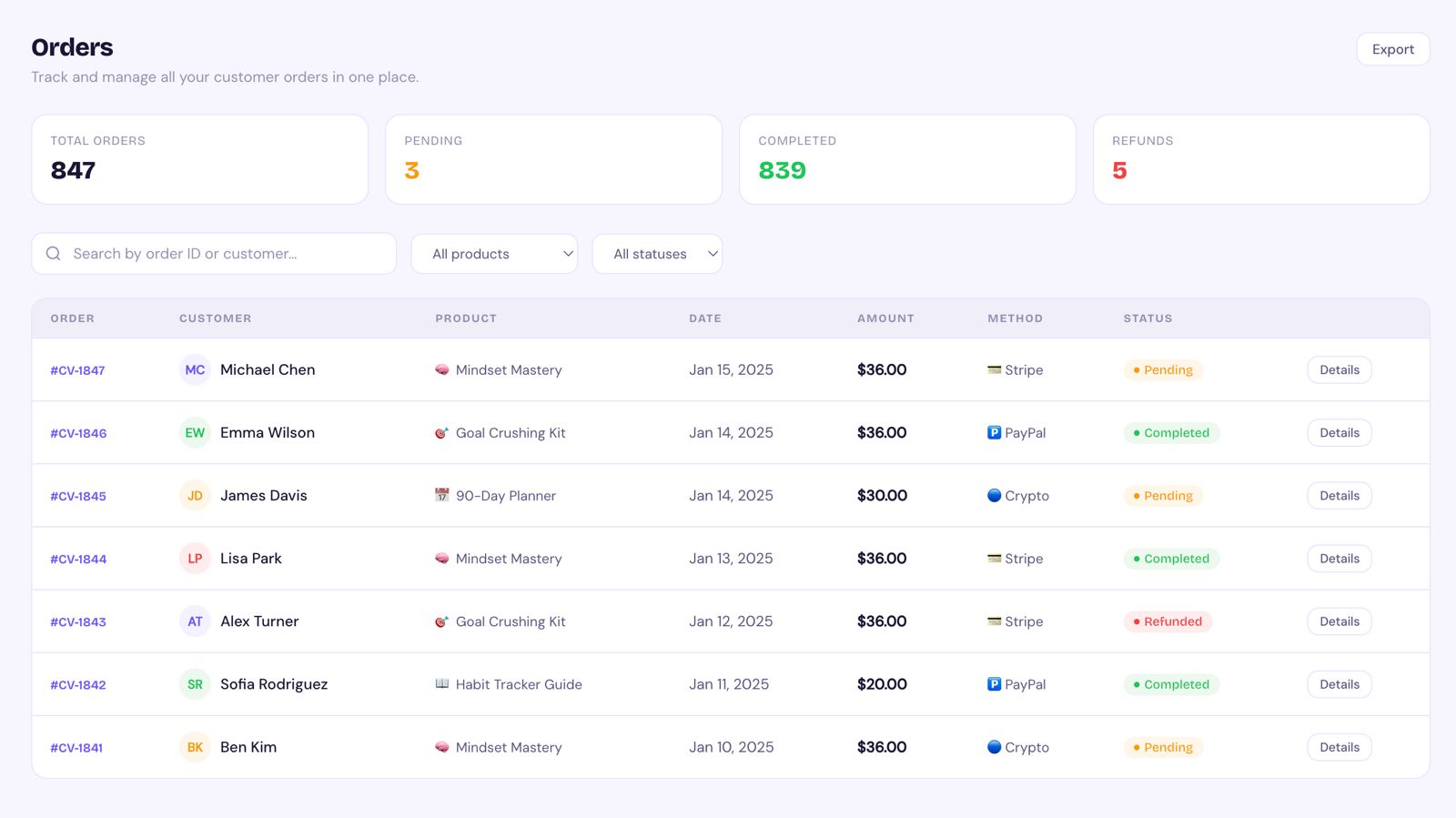
Task: Select the Total Orders 847 card
Action: (x=200, y=159)
